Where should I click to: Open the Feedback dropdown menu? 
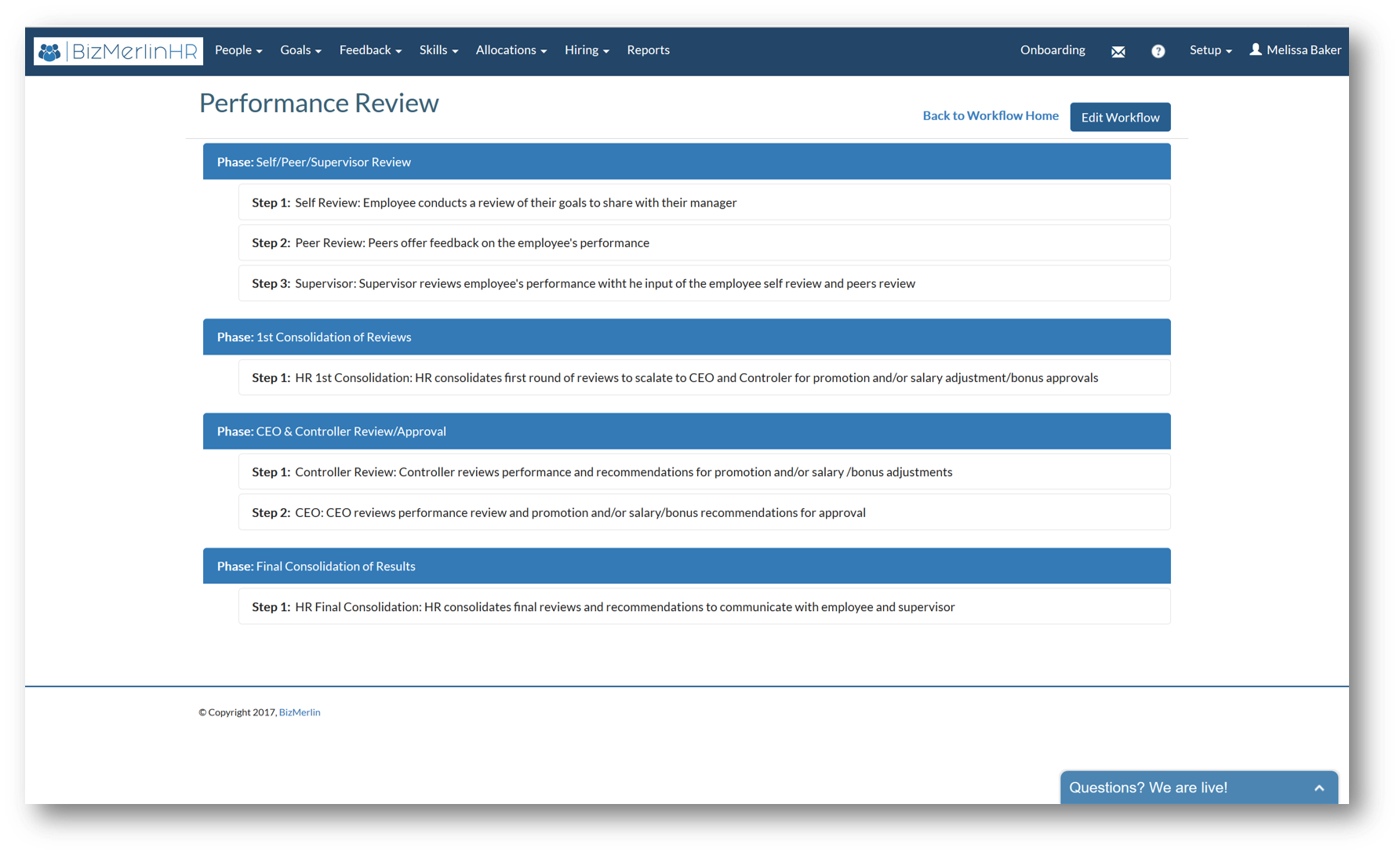coord(370,50)
